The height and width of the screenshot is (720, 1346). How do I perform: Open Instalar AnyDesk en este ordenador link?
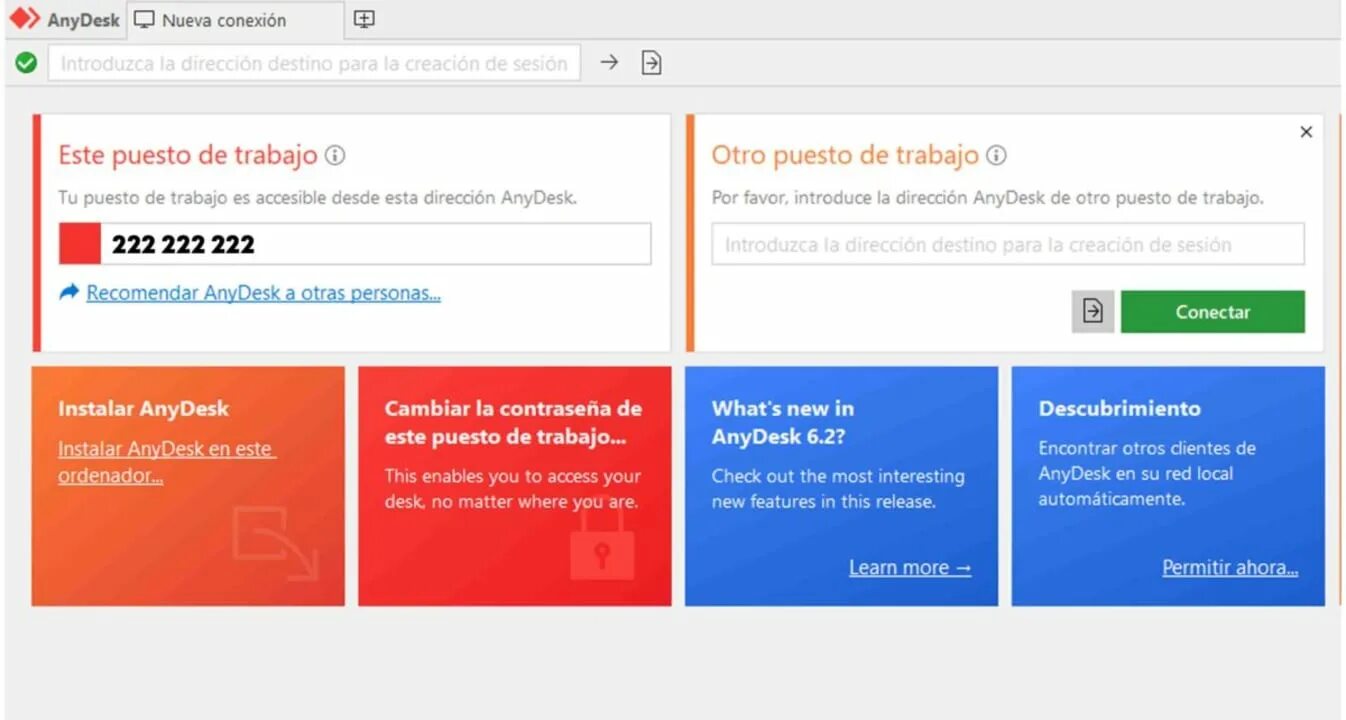(167, 462)
